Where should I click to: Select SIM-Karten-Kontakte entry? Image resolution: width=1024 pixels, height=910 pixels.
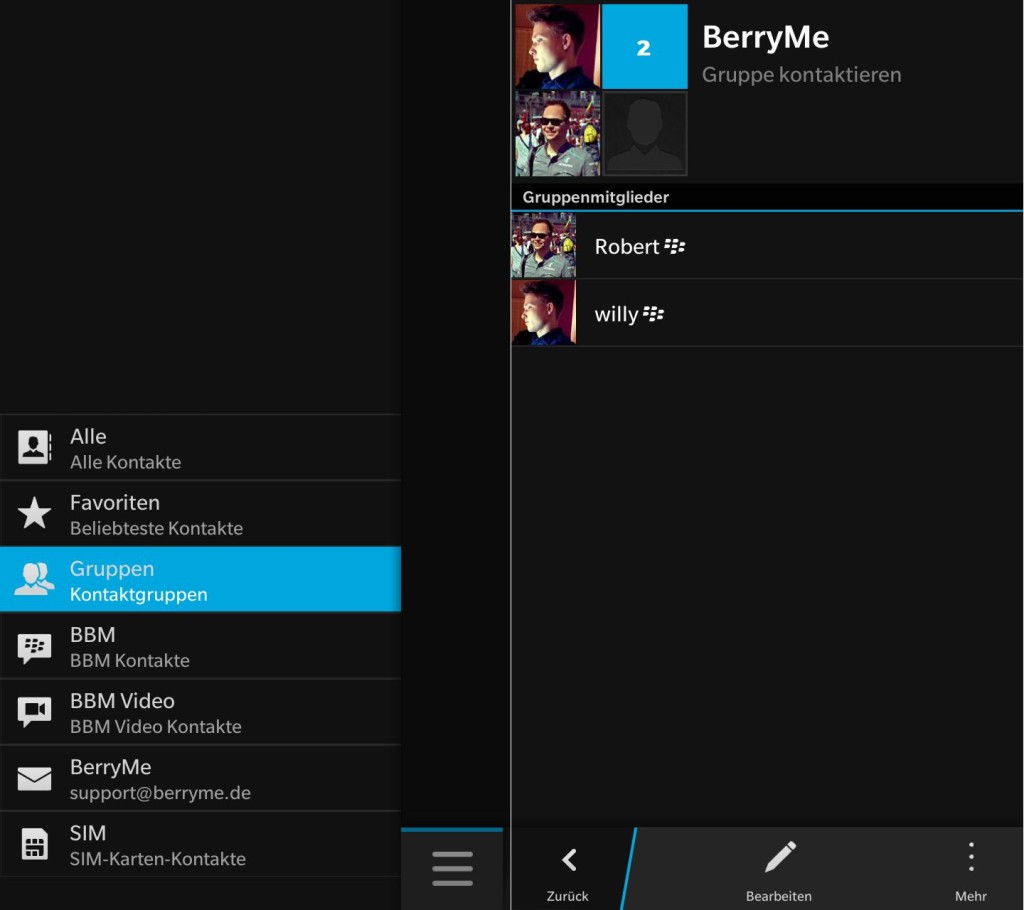tap(200, 844)
